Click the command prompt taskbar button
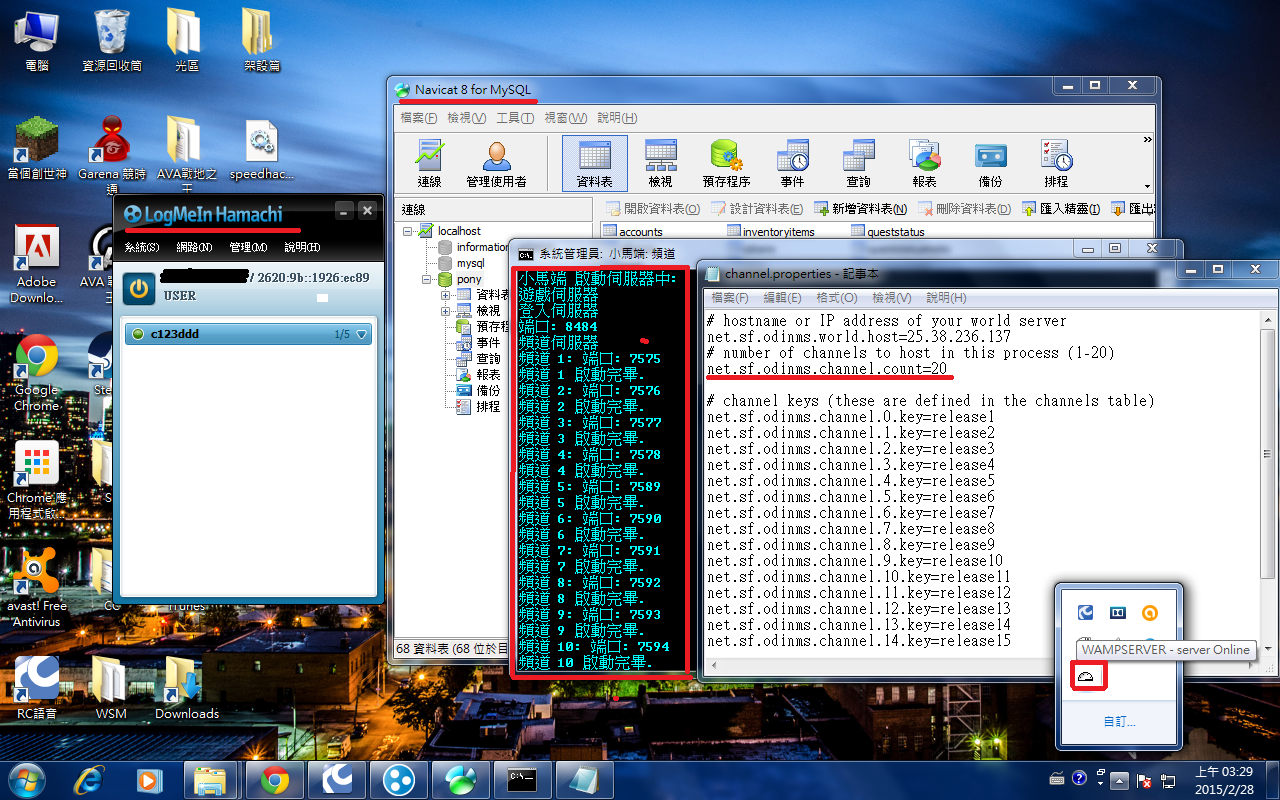The height and width of the screenshot is (800, 1280). [523, 779]
